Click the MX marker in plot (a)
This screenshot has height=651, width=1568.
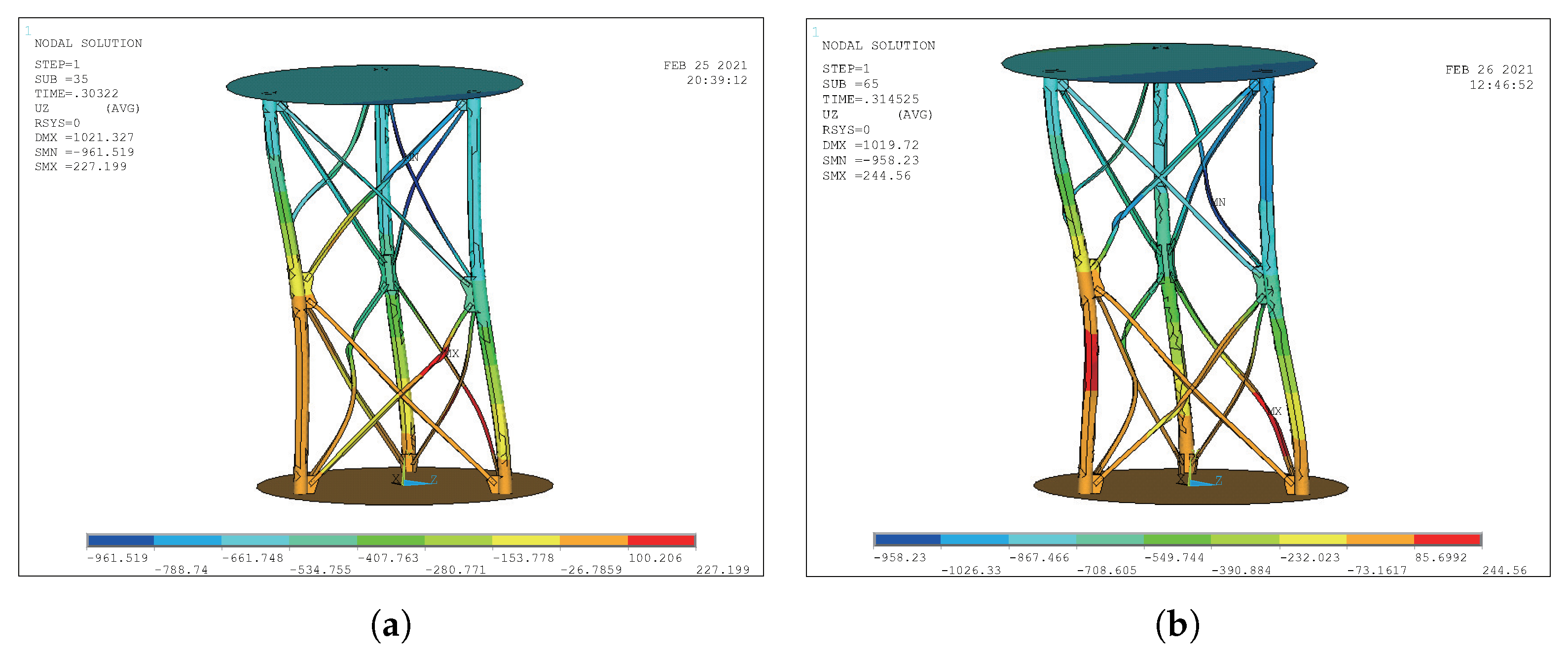452,353
